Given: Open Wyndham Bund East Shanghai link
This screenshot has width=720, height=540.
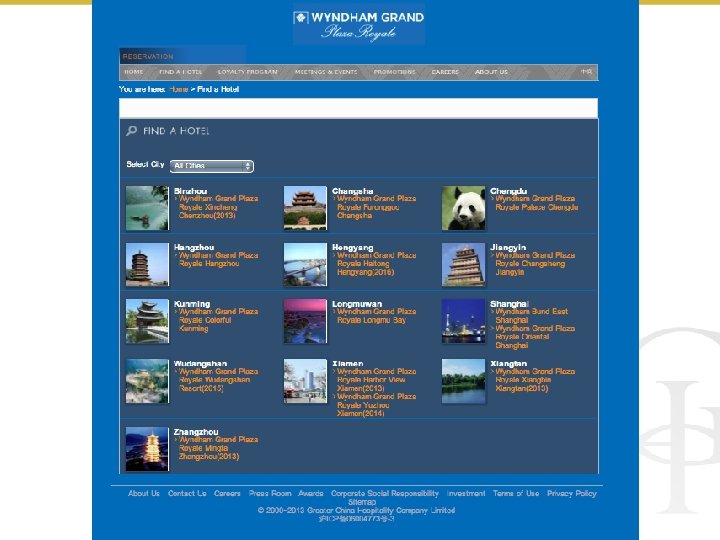Looking at the screenshot, I should pos(531,316).
